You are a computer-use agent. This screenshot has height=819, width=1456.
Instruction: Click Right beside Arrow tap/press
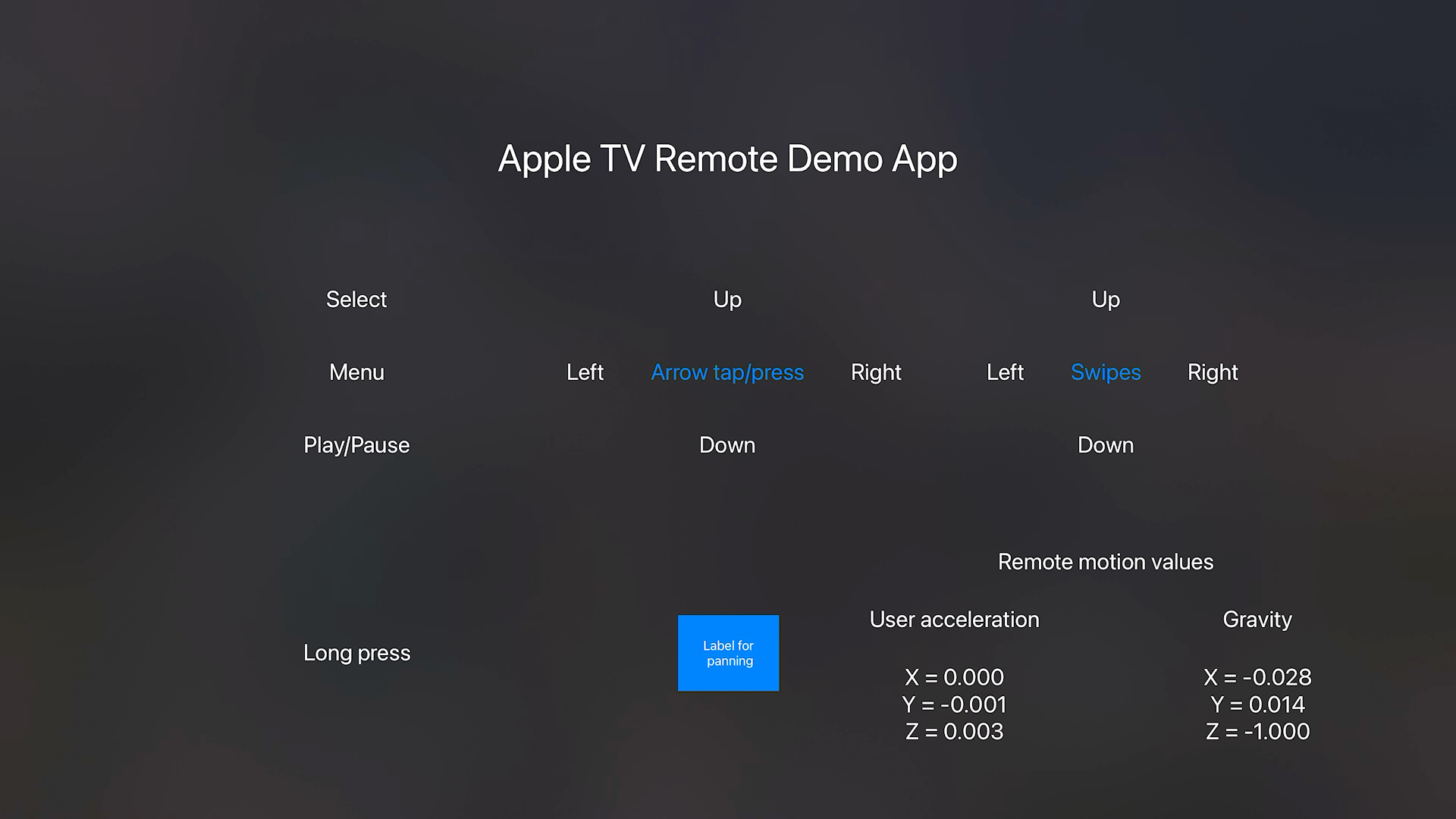coord(876,372)
